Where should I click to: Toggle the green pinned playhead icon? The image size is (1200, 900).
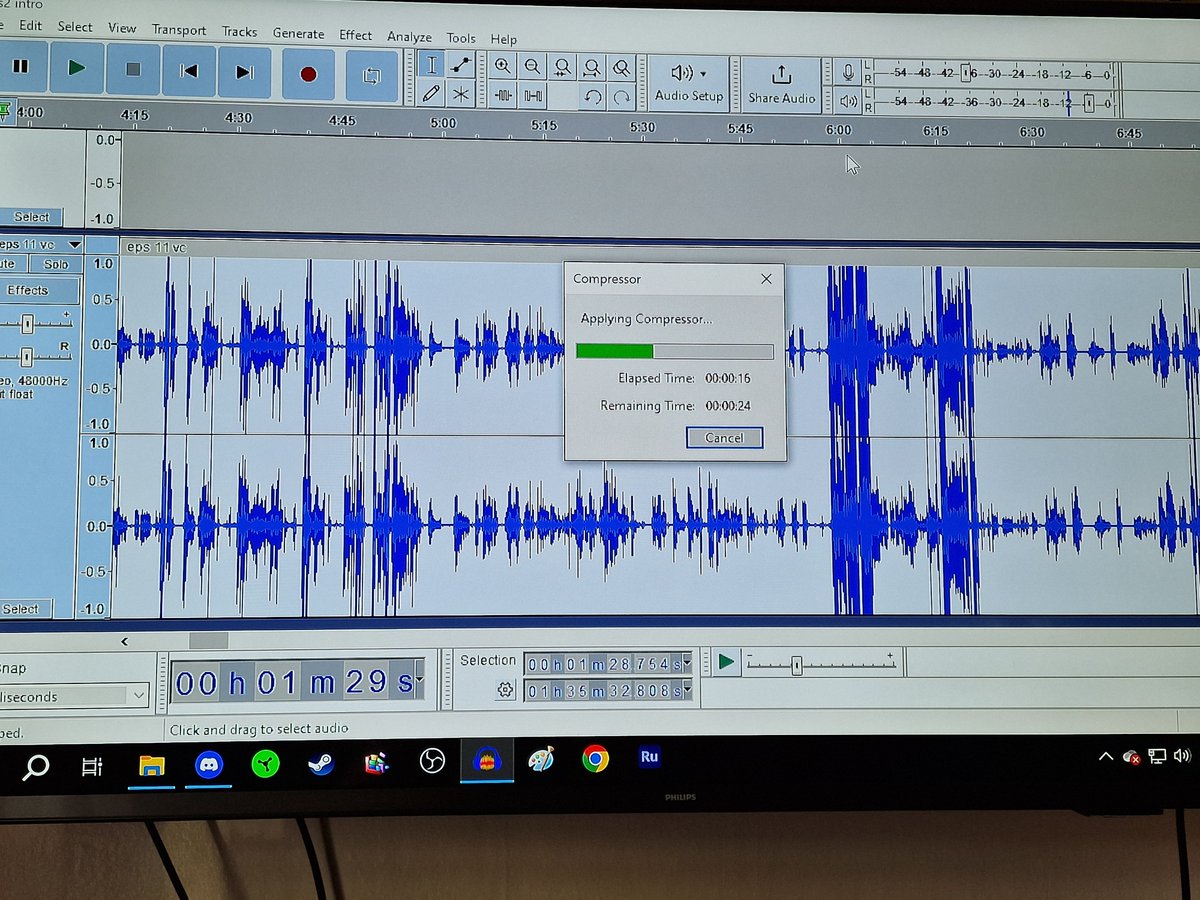5,111
